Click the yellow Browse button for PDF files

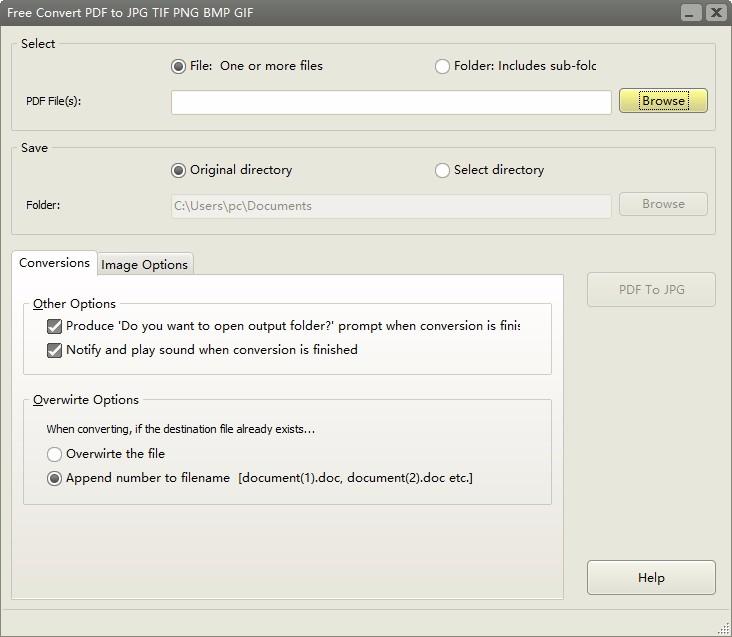(x=663, y=101)
